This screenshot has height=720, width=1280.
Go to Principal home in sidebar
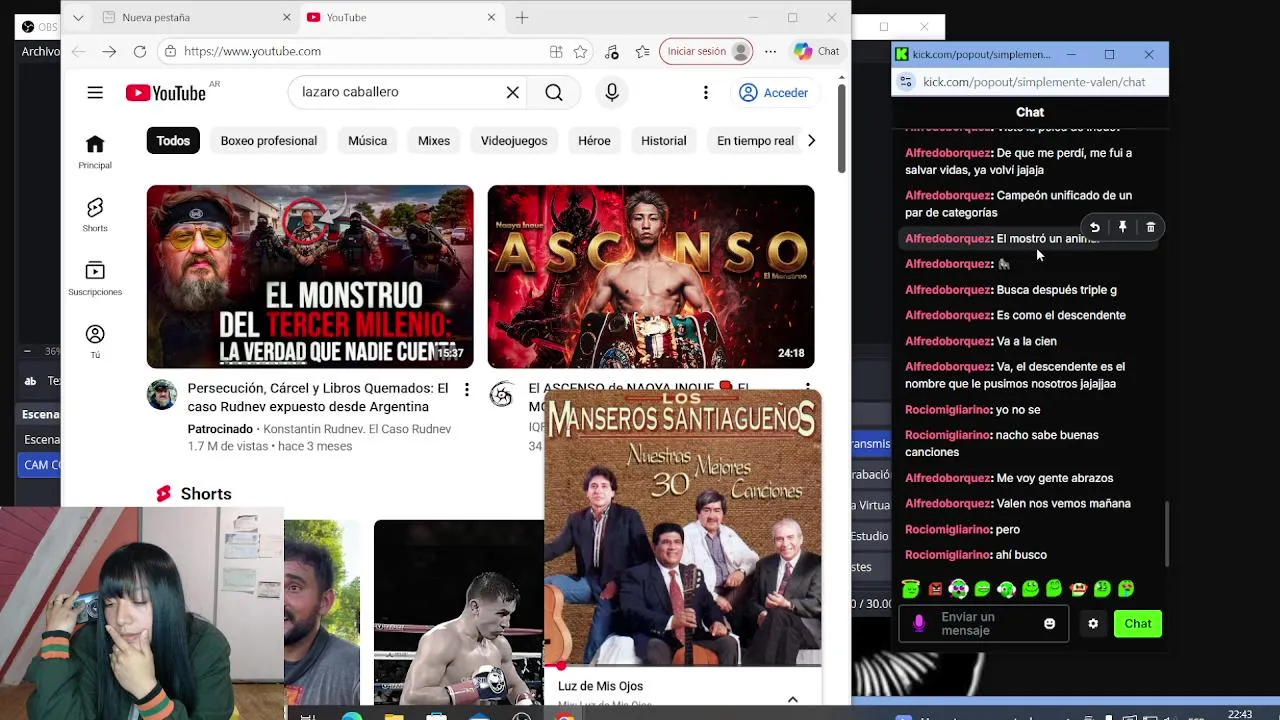tap(95, 152)
